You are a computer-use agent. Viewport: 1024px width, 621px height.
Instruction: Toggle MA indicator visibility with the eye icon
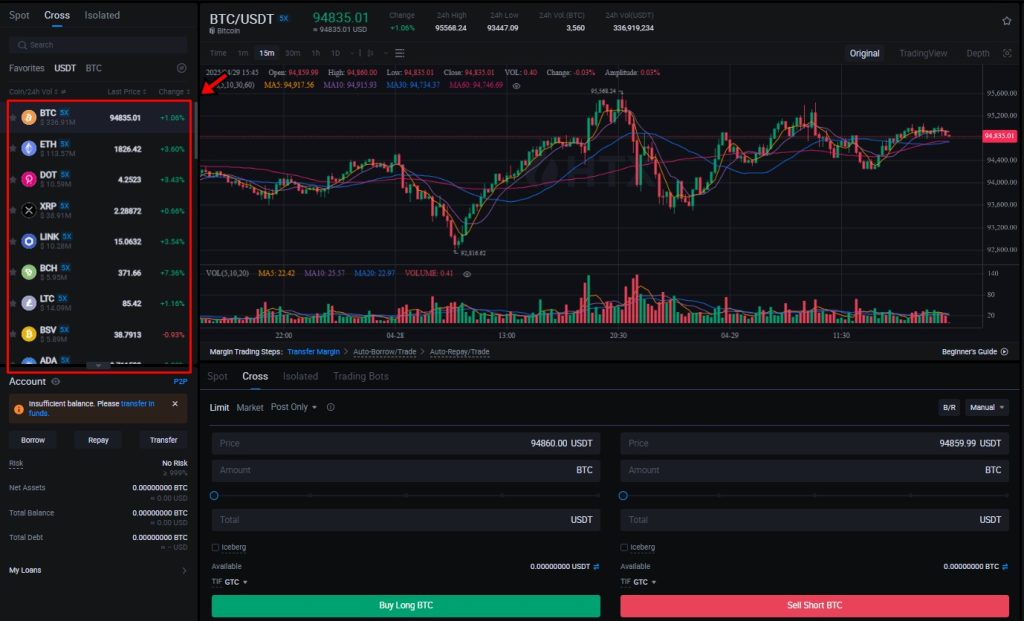pos(516,86)
